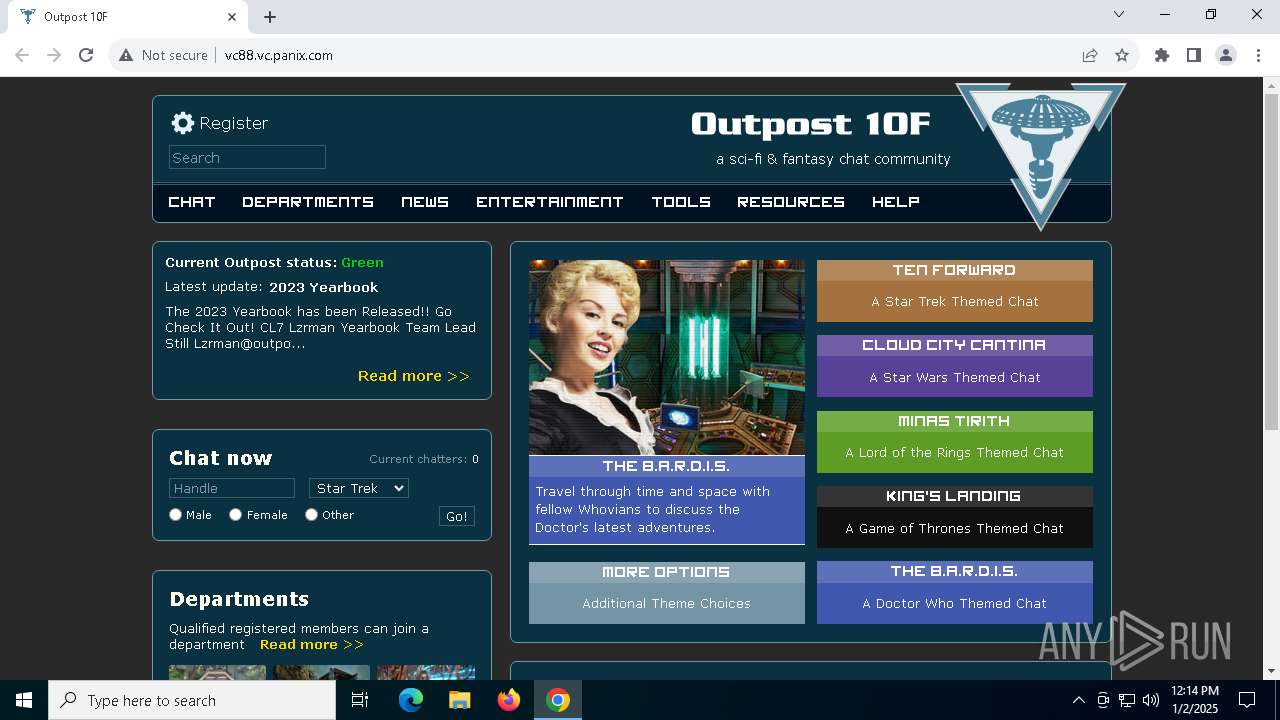Click the taskbar clock and date

point(1195,700)
